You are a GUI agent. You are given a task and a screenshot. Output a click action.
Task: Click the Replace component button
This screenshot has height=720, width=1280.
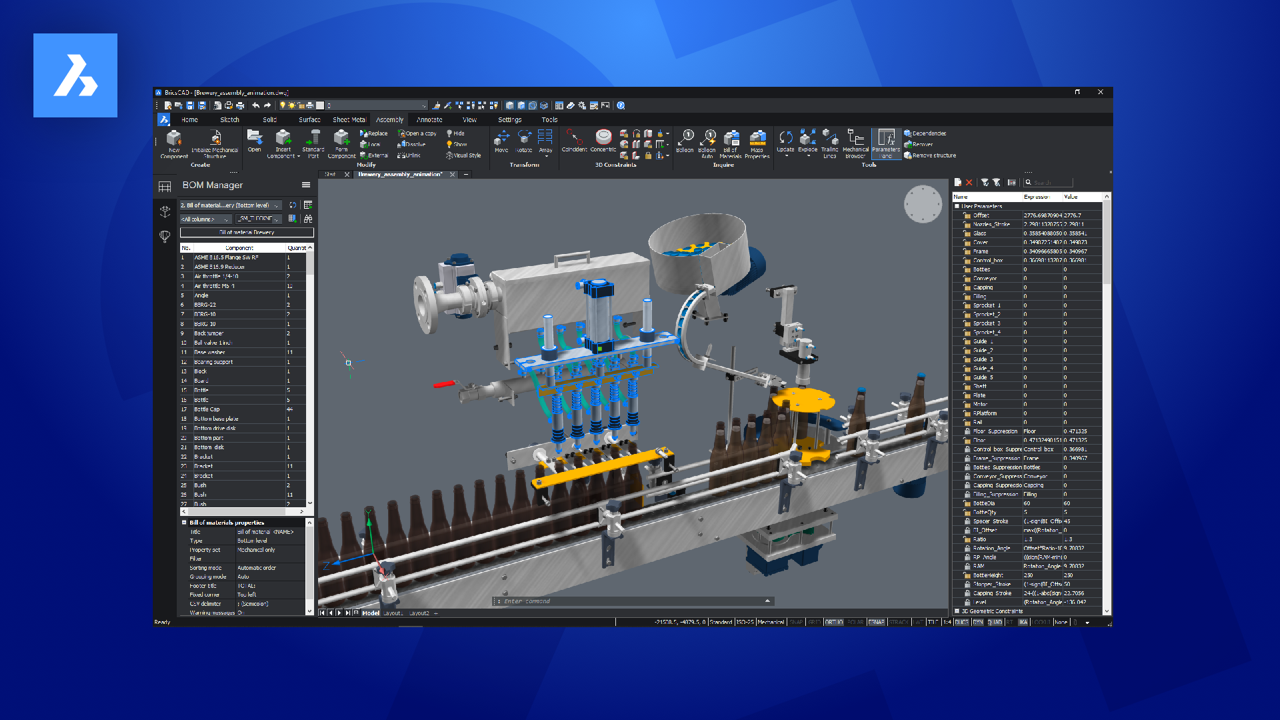point(375,133)
